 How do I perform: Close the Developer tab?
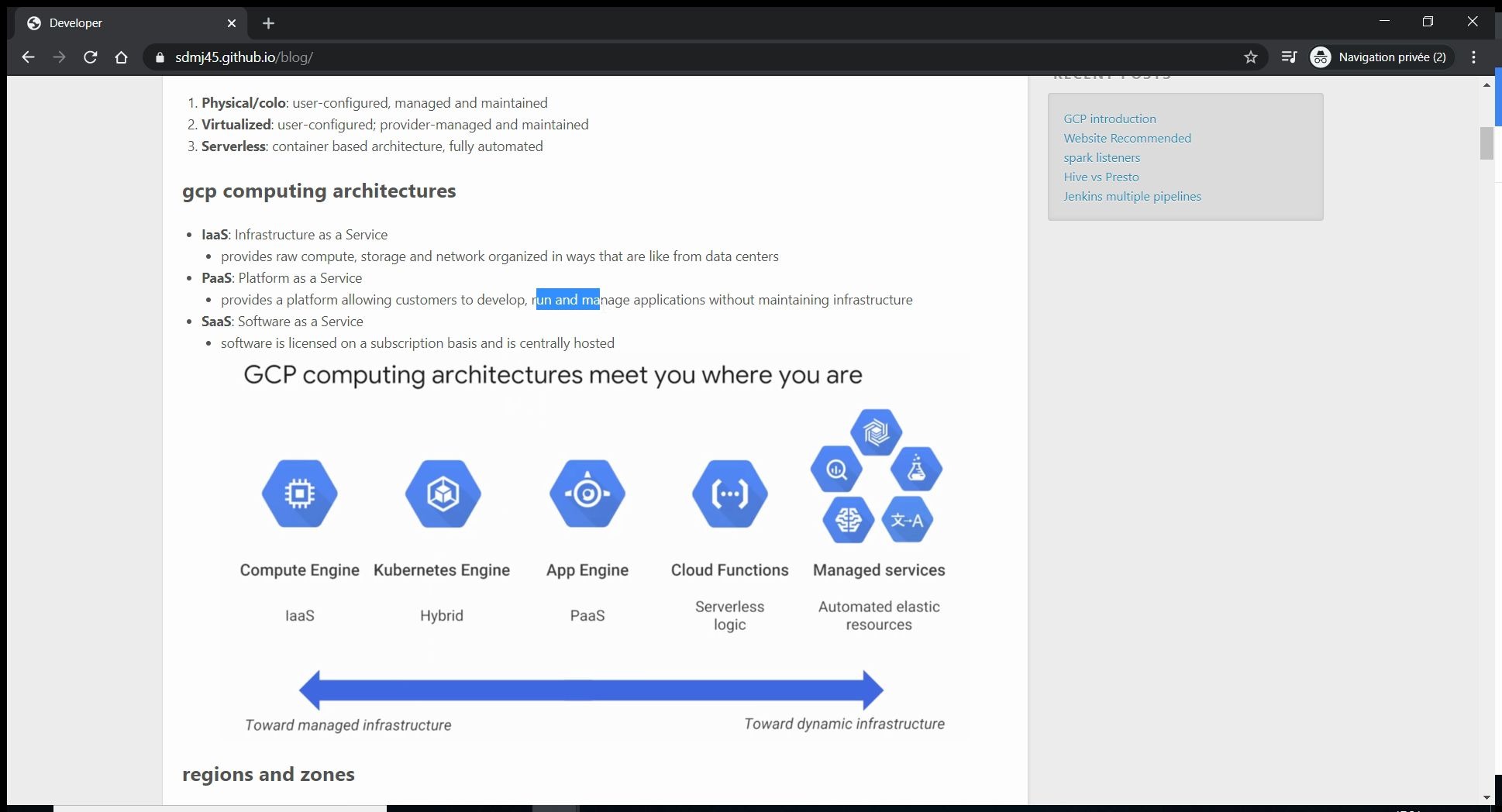click(231, 23)
